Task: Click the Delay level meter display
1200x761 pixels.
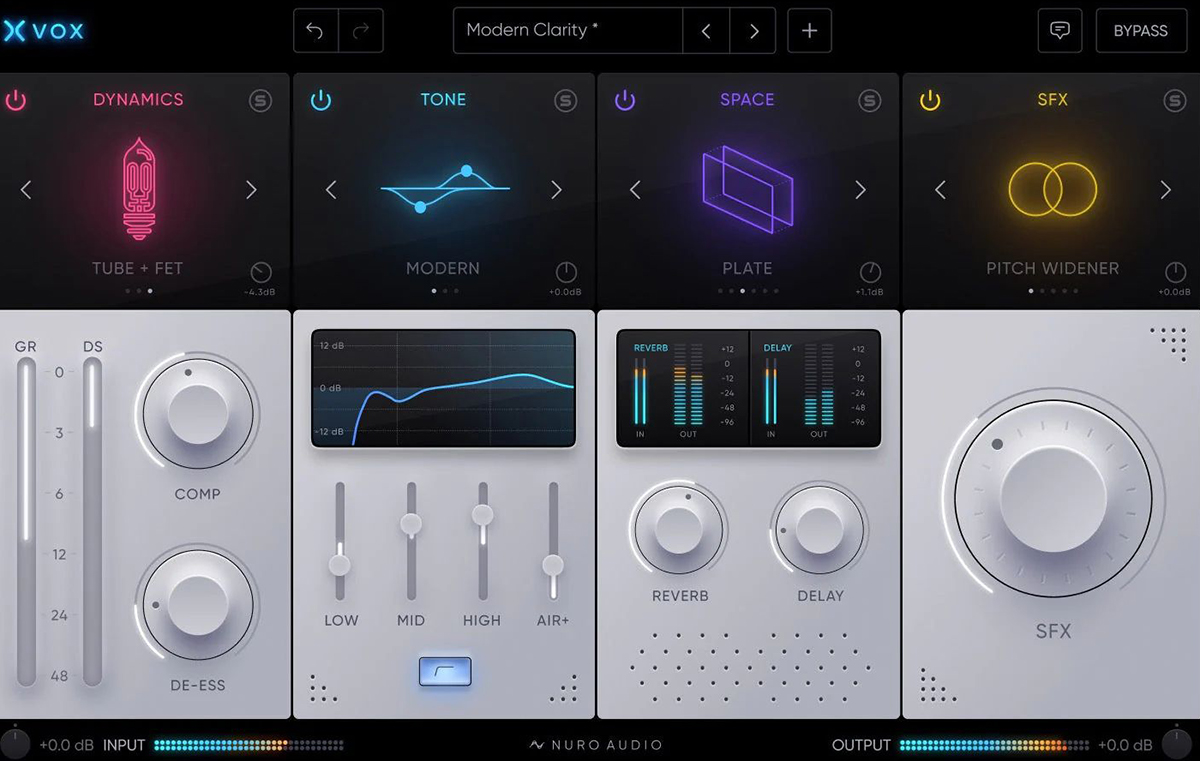Action: tap(815, 388)
